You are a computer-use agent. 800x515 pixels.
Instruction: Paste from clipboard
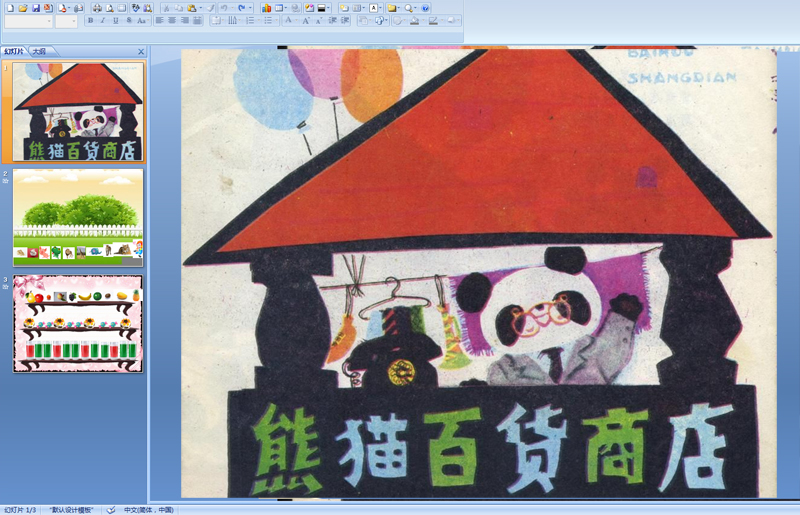(192, 8)
